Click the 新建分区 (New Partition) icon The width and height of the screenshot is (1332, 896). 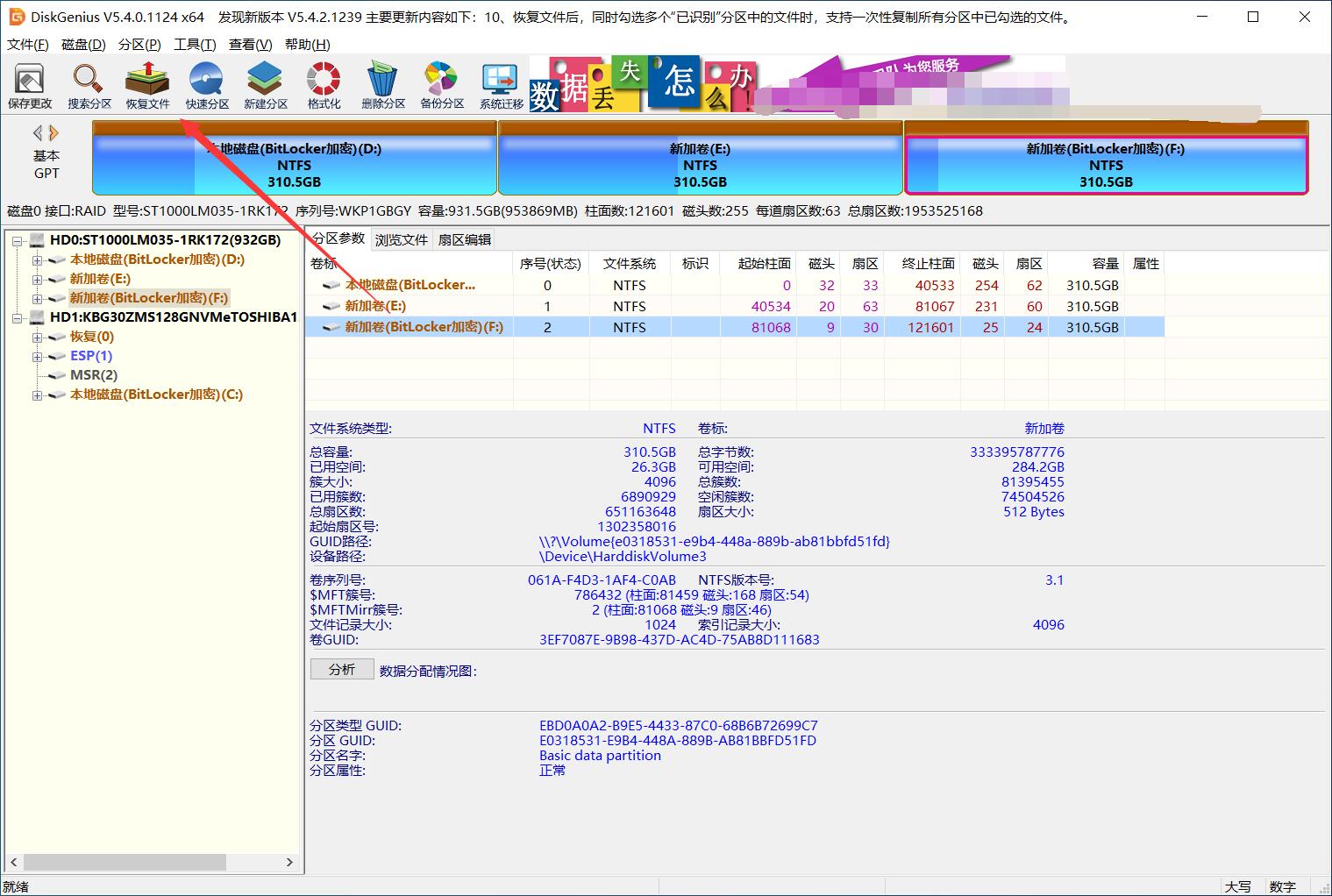pos(264,84)
